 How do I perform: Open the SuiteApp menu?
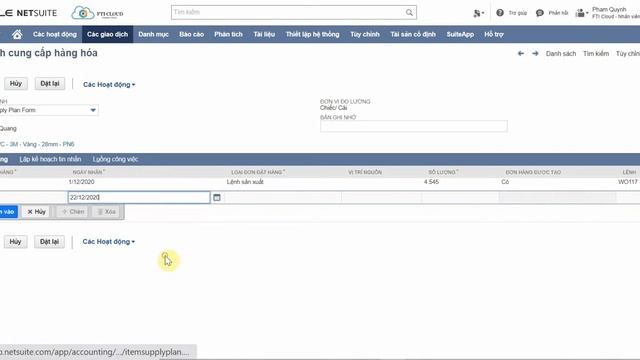tap(460, 34)
